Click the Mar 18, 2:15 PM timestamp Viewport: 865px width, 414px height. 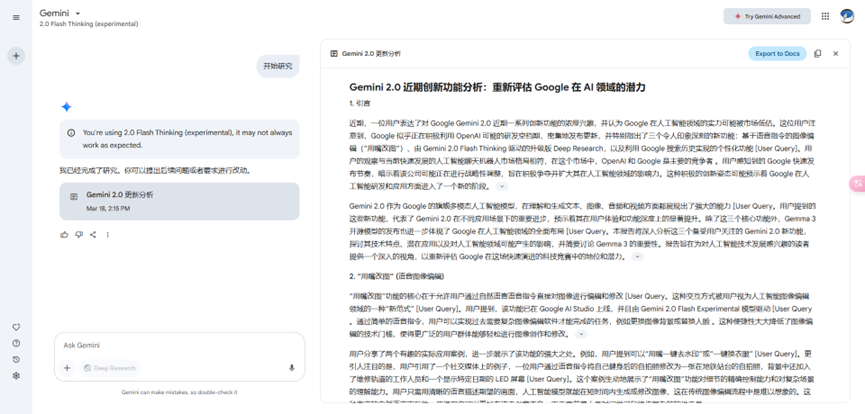click(108, 209)
